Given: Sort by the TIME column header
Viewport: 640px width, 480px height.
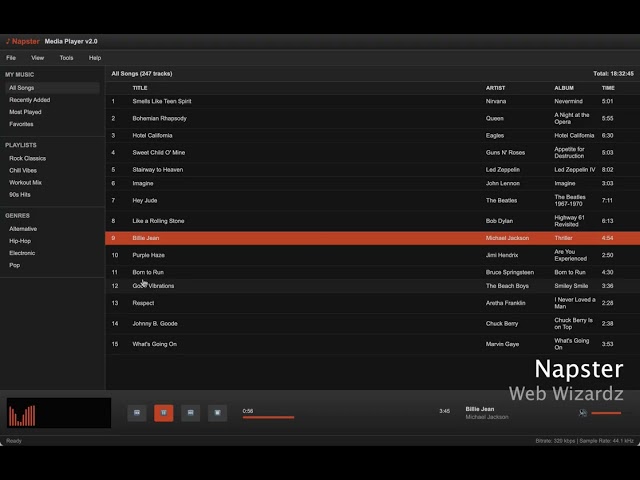Looking at the screenshot, I should click(608, 88).
